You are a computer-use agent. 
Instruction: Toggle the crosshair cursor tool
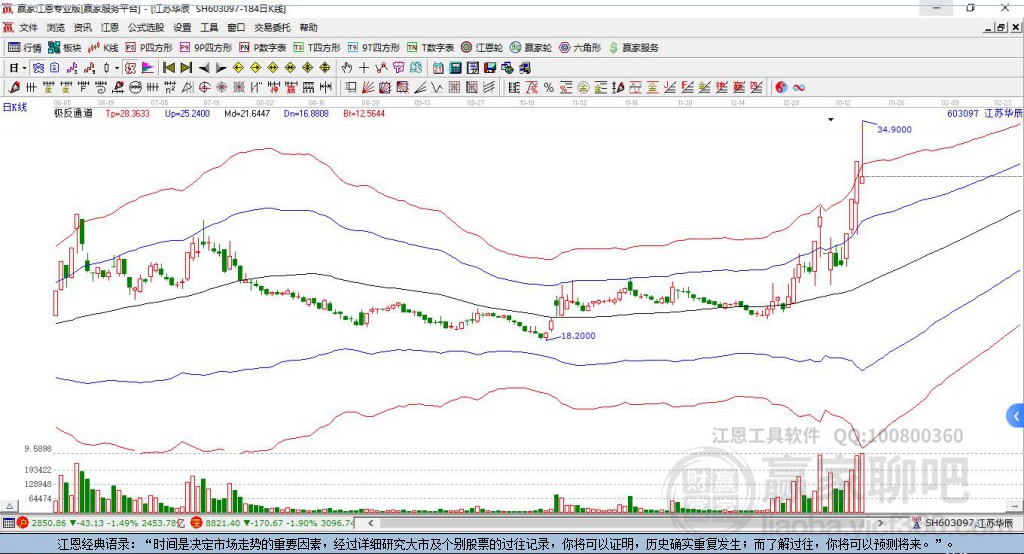coord(364,68)
